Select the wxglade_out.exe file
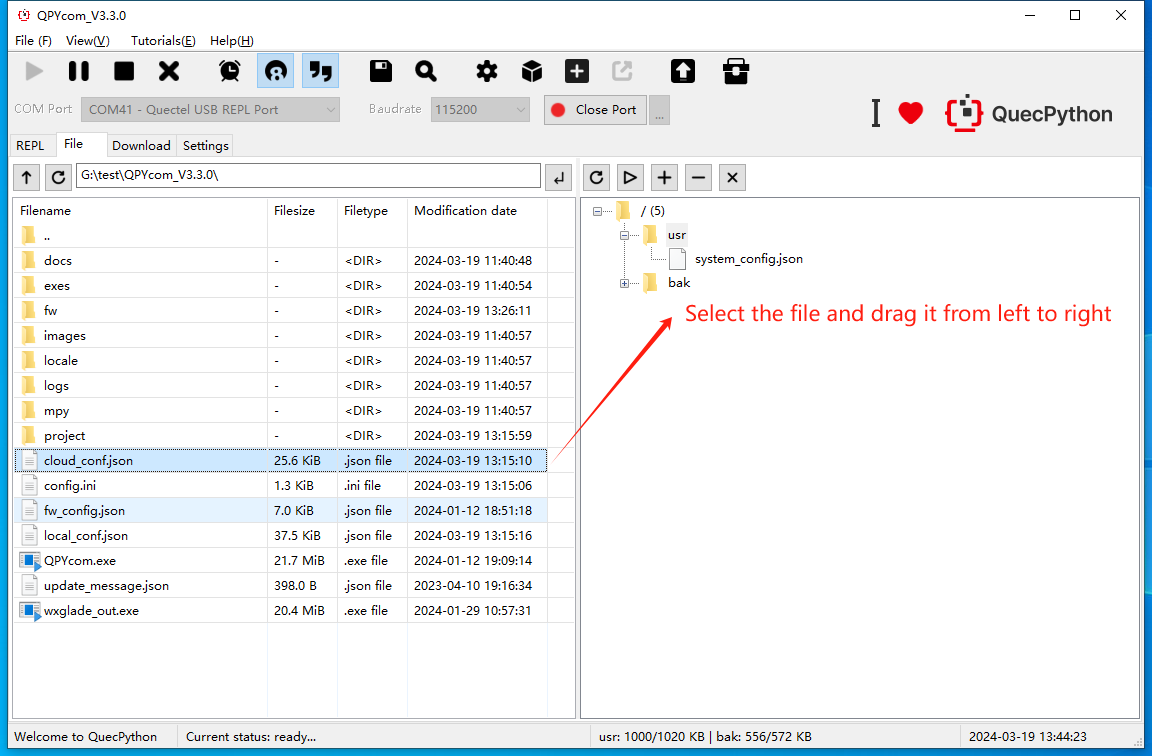The width and height of the screenshot is (1152, 756). pyautogui.click(x=281, y=611)
